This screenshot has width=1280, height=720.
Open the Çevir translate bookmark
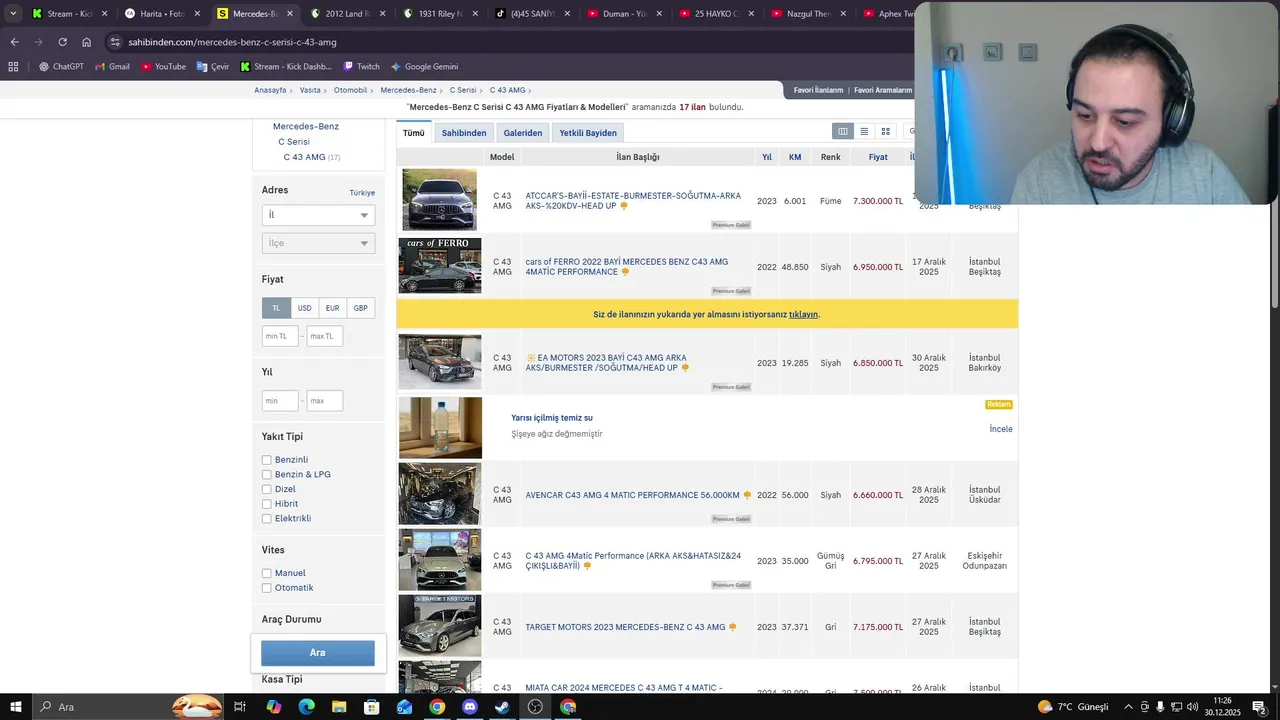[213, 67]
